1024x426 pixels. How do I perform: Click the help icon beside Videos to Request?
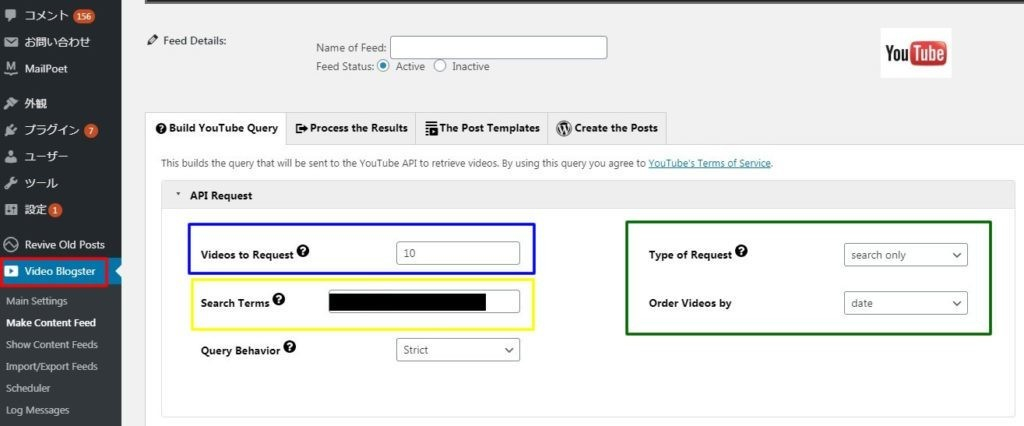(x=303, y=252)
